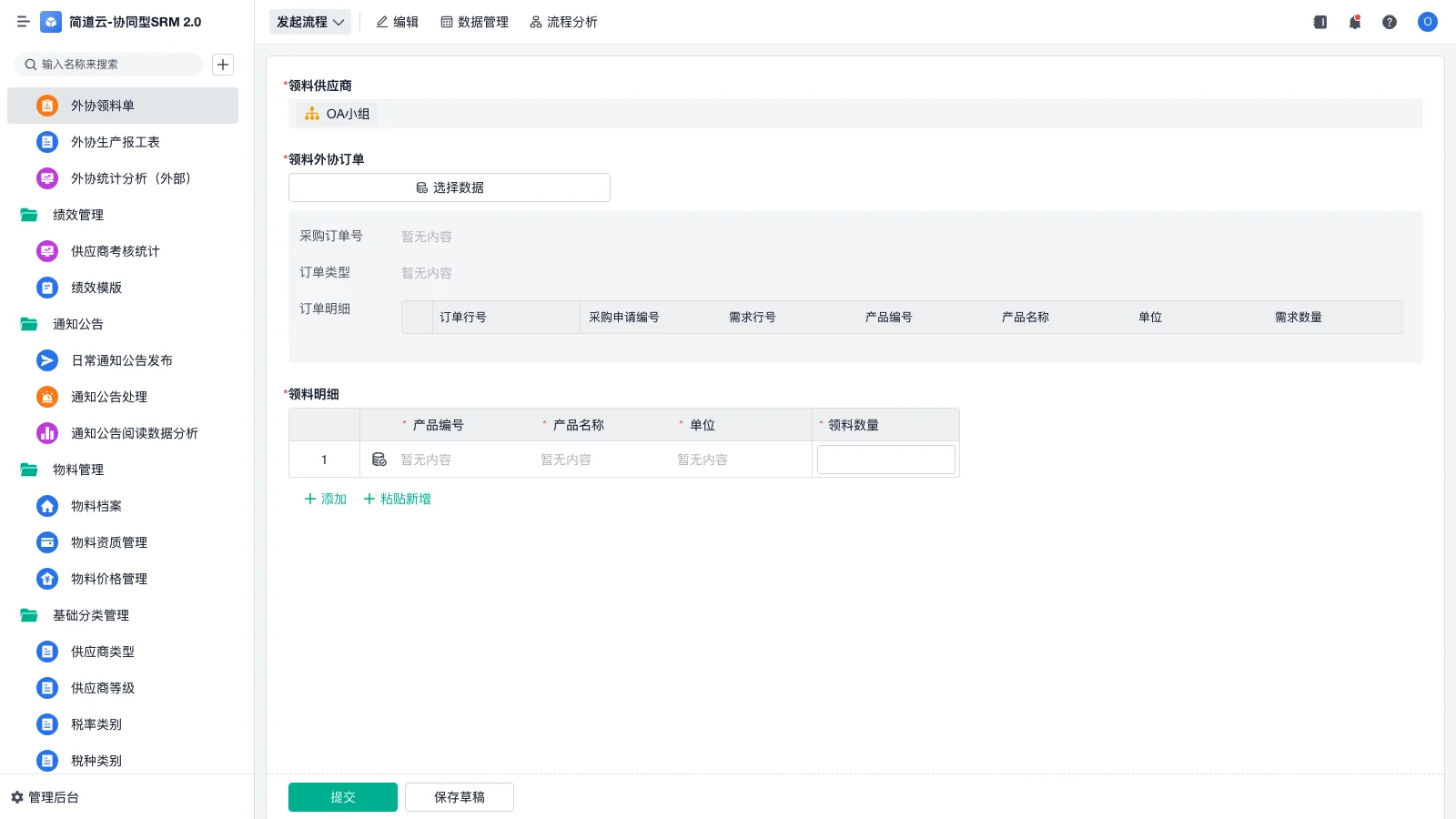Select 物料档案 in the sidebar
The height and width of the screenshot is (819, 1456).
(x=123, y=506)
